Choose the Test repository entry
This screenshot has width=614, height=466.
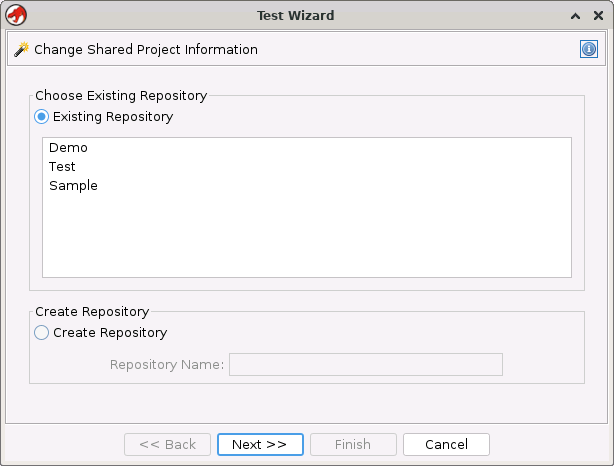point(62,167)
